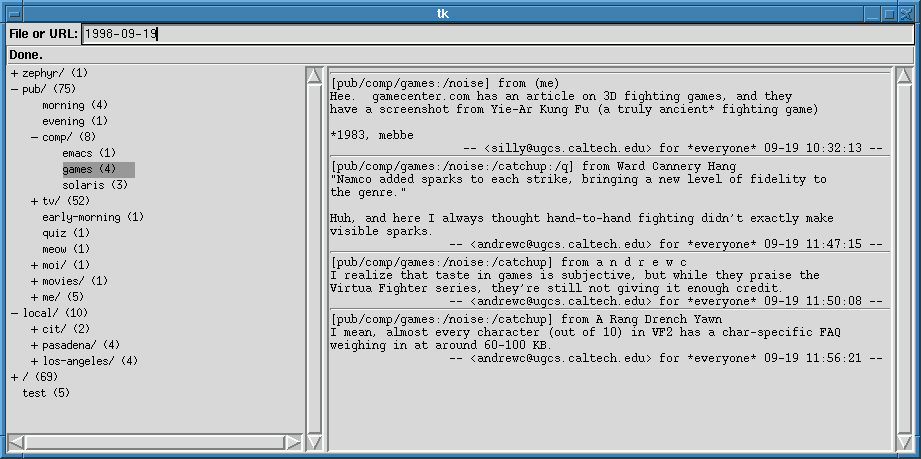This screenshot has width=921, height=459.
Task: Expand the cit/ (2) node
Action: 35,329
